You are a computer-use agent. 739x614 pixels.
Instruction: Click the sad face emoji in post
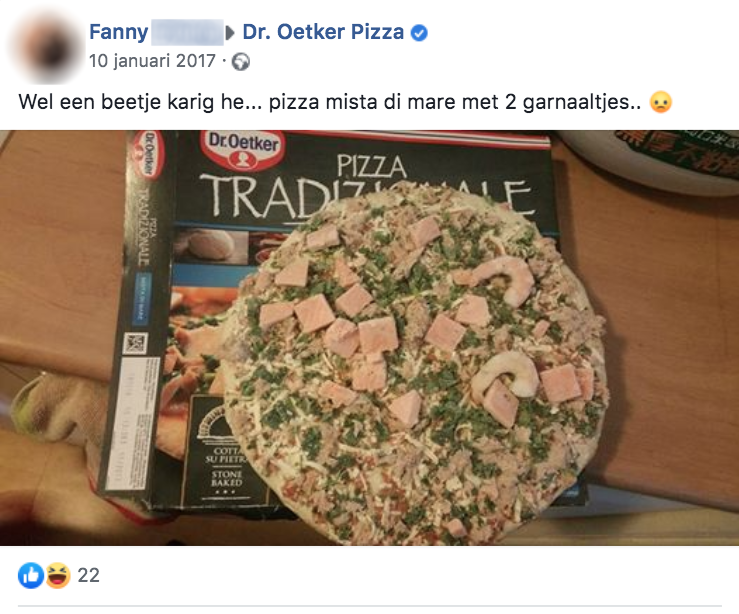[x=660, y=102]
